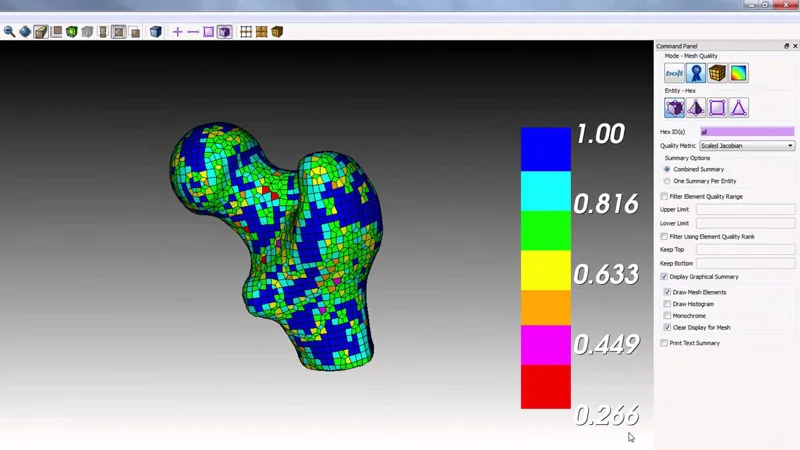
Task: Check the Draw Histogram option
Action: pos(667,304)
